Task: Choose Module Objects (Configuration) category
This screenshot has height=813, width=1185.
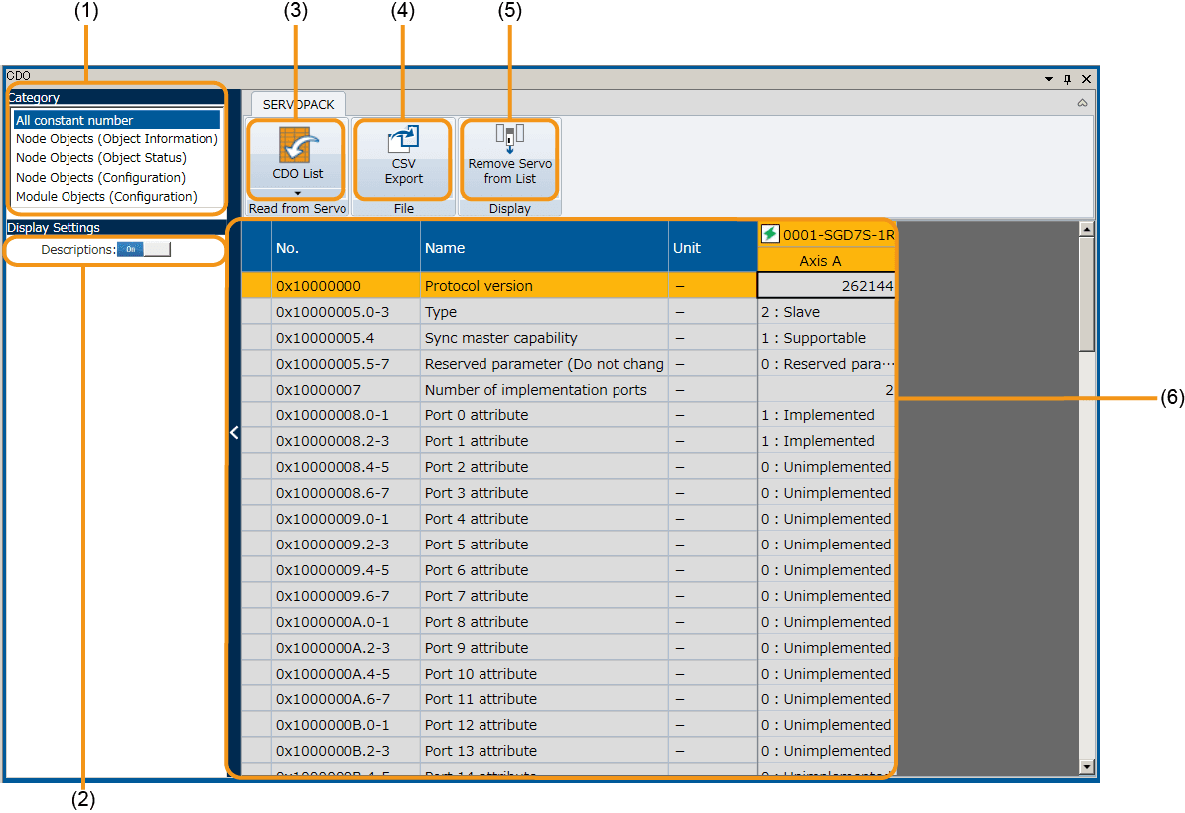Action: click(106, 197)
